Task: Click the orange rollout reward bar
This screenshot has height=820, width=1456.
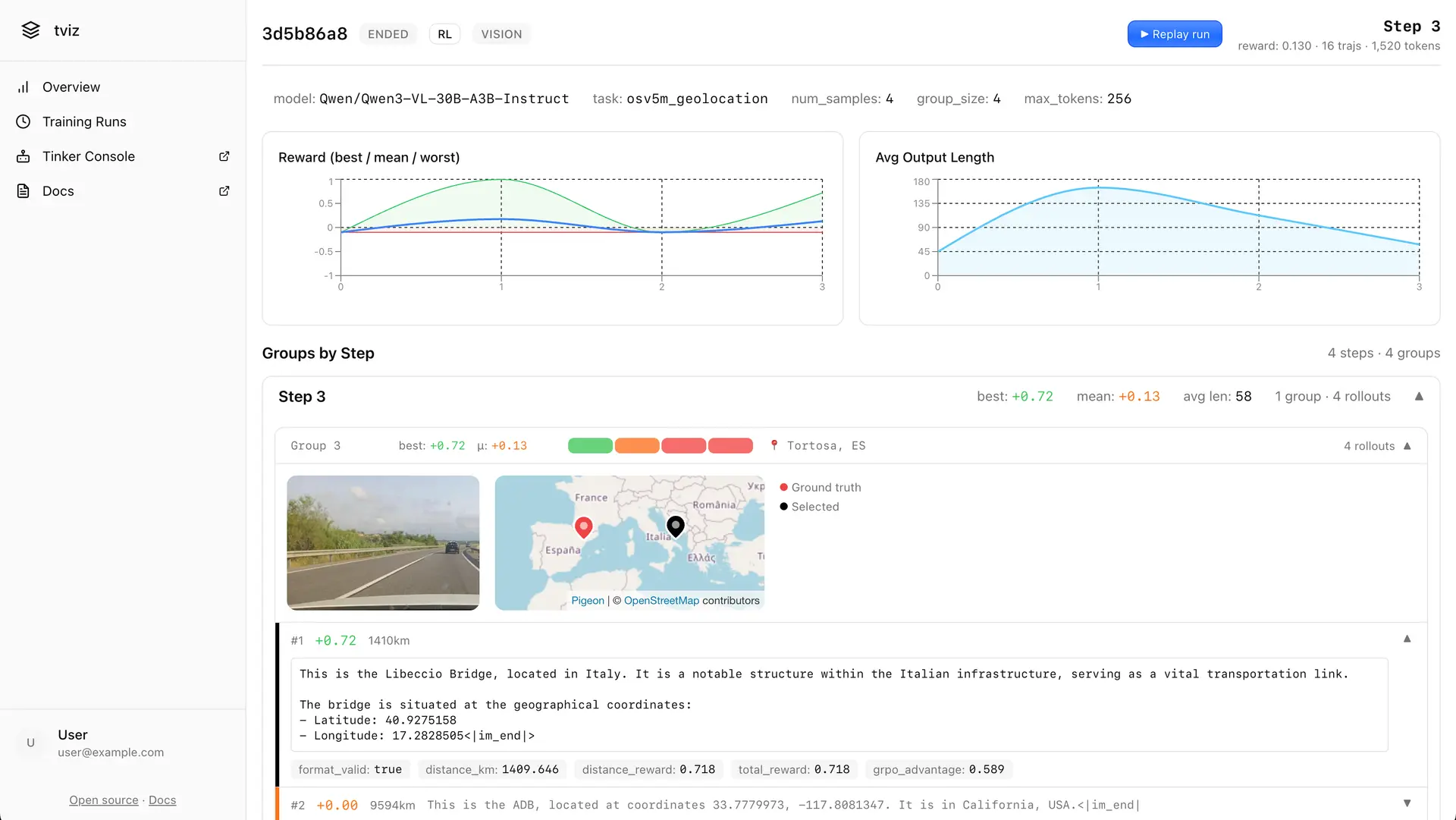Action: pyautogui.click(x=637, y=446)
